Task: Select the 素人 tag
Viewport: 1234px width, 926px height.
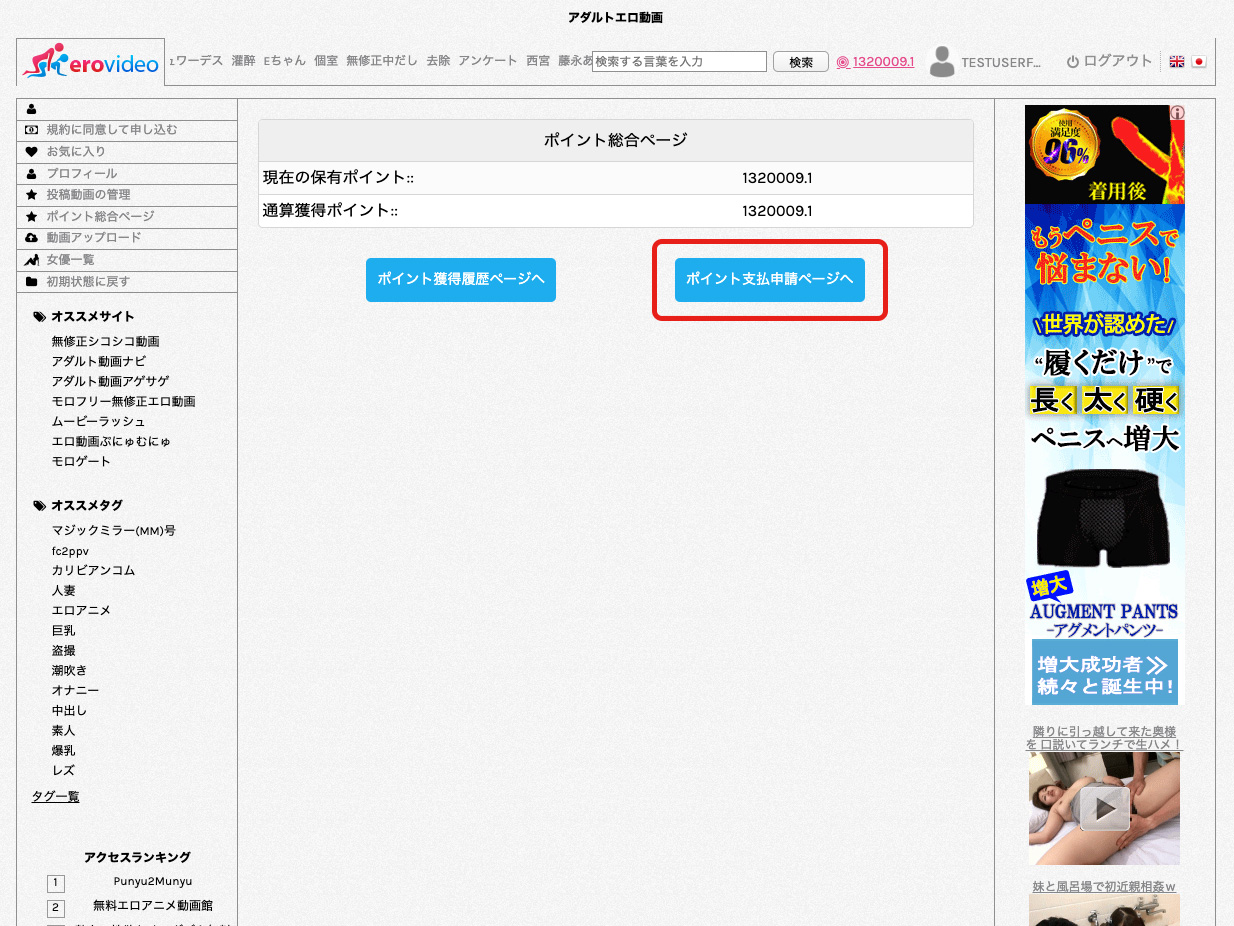Action: [x=64, y=730]
